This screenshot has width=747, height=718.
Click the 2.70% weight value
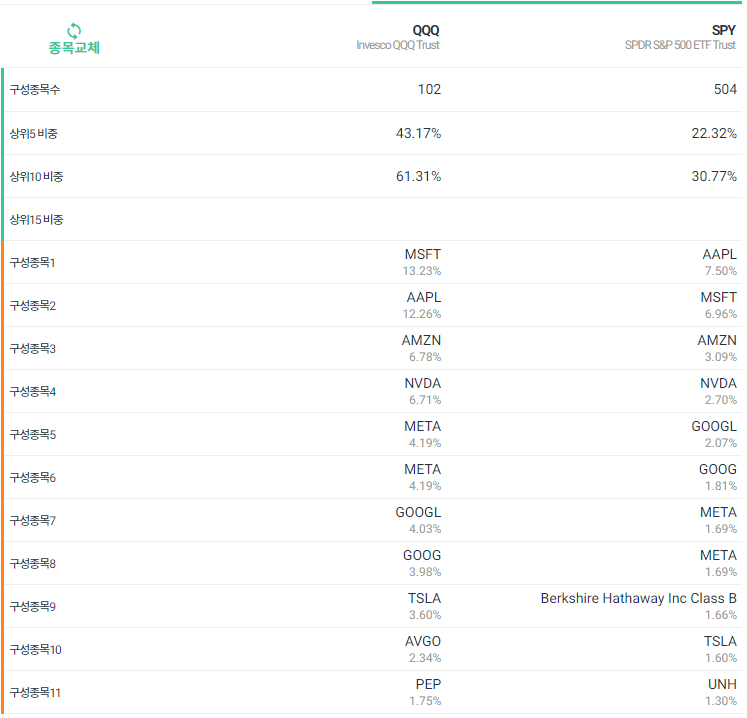(721, 400)
